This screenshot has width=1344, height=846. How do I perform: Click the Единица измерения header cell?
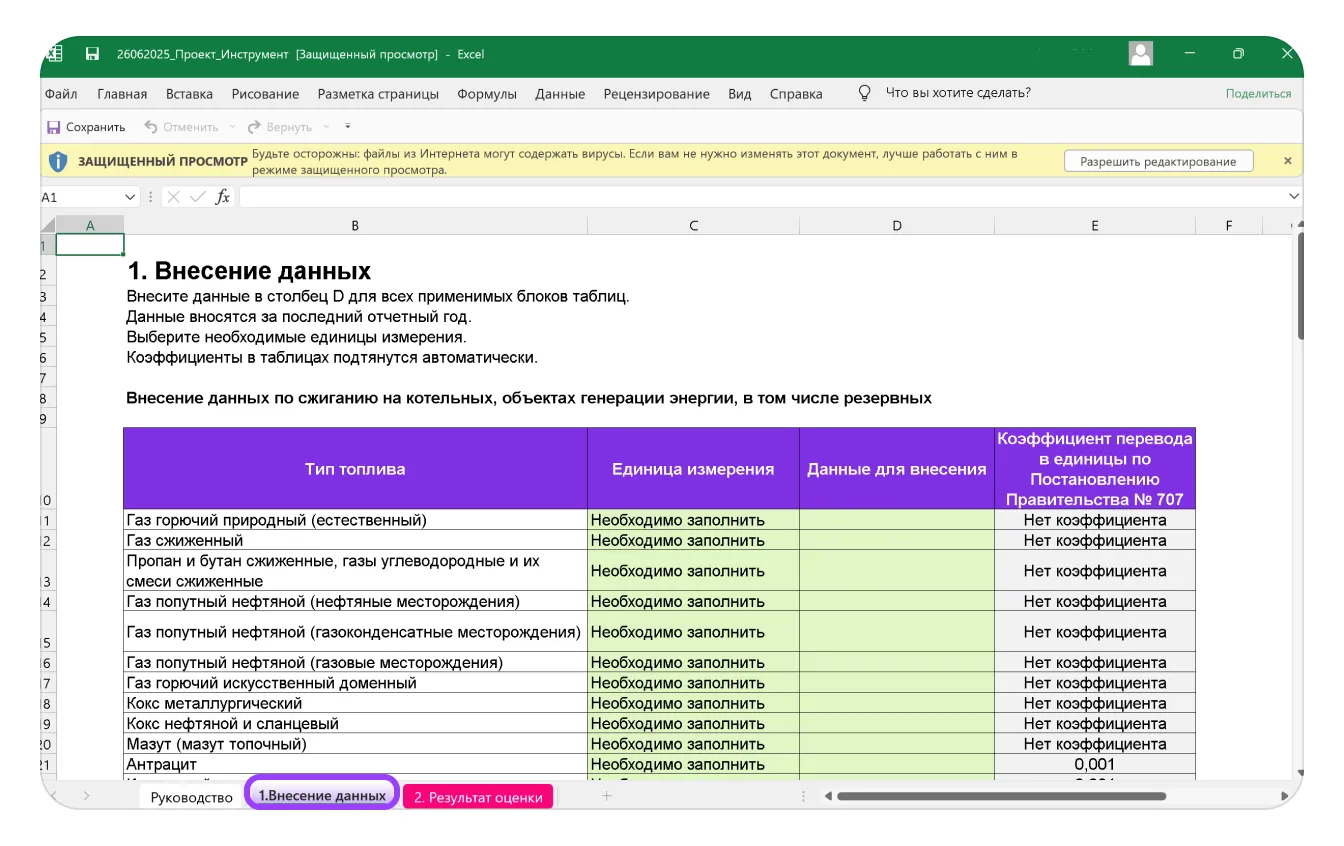(x=693, y=469)
